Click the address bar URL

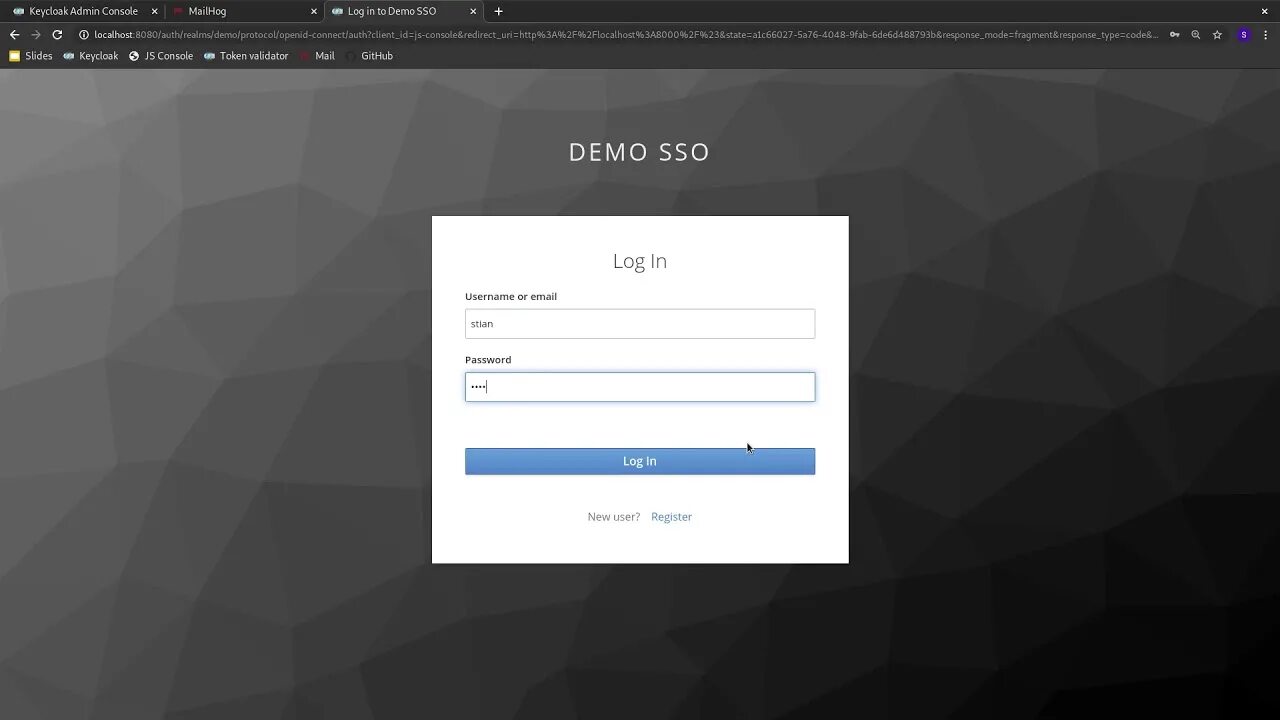pos(626,34)
